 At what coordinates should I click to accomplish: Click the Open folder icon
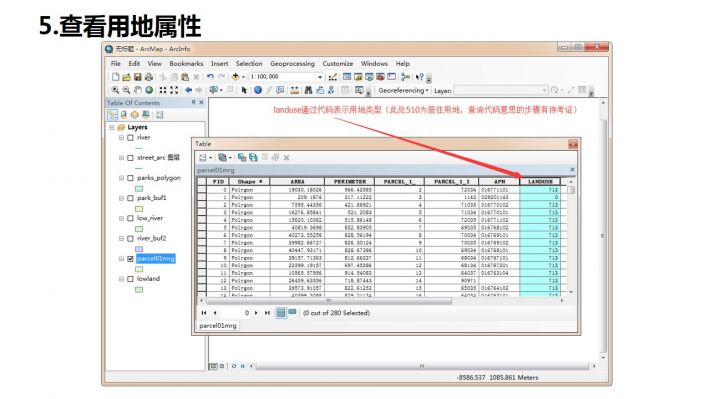tap(126, 77)
